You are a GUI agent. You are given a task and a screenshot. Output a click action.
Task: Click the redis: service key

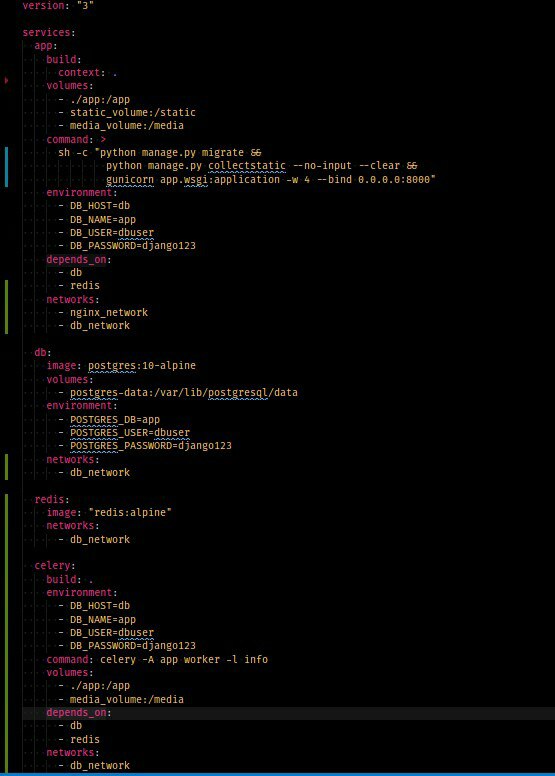click(x=52, y=499)
